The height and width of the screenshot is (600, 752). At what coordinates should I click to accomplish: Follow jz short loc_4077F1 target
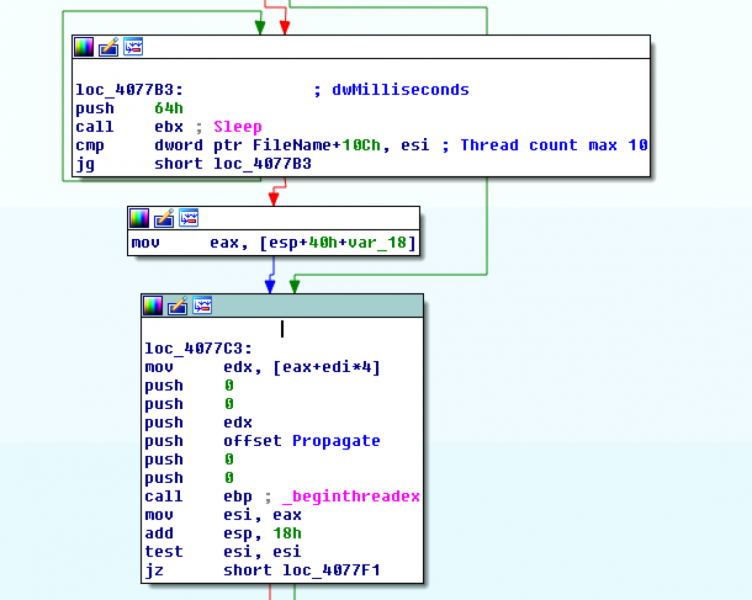331,570
